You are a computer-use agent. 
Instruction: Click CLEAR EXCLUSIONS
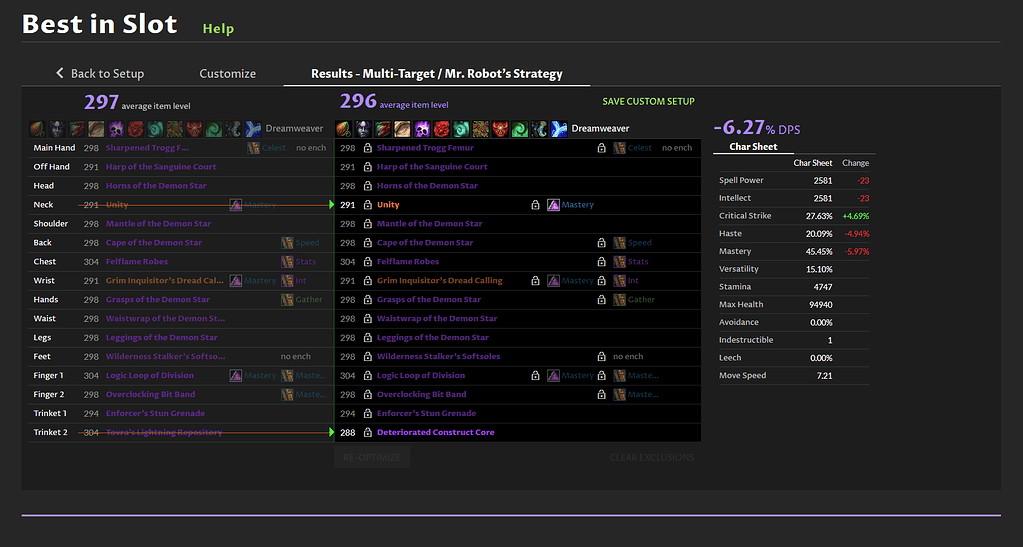(x=651, y=458)
